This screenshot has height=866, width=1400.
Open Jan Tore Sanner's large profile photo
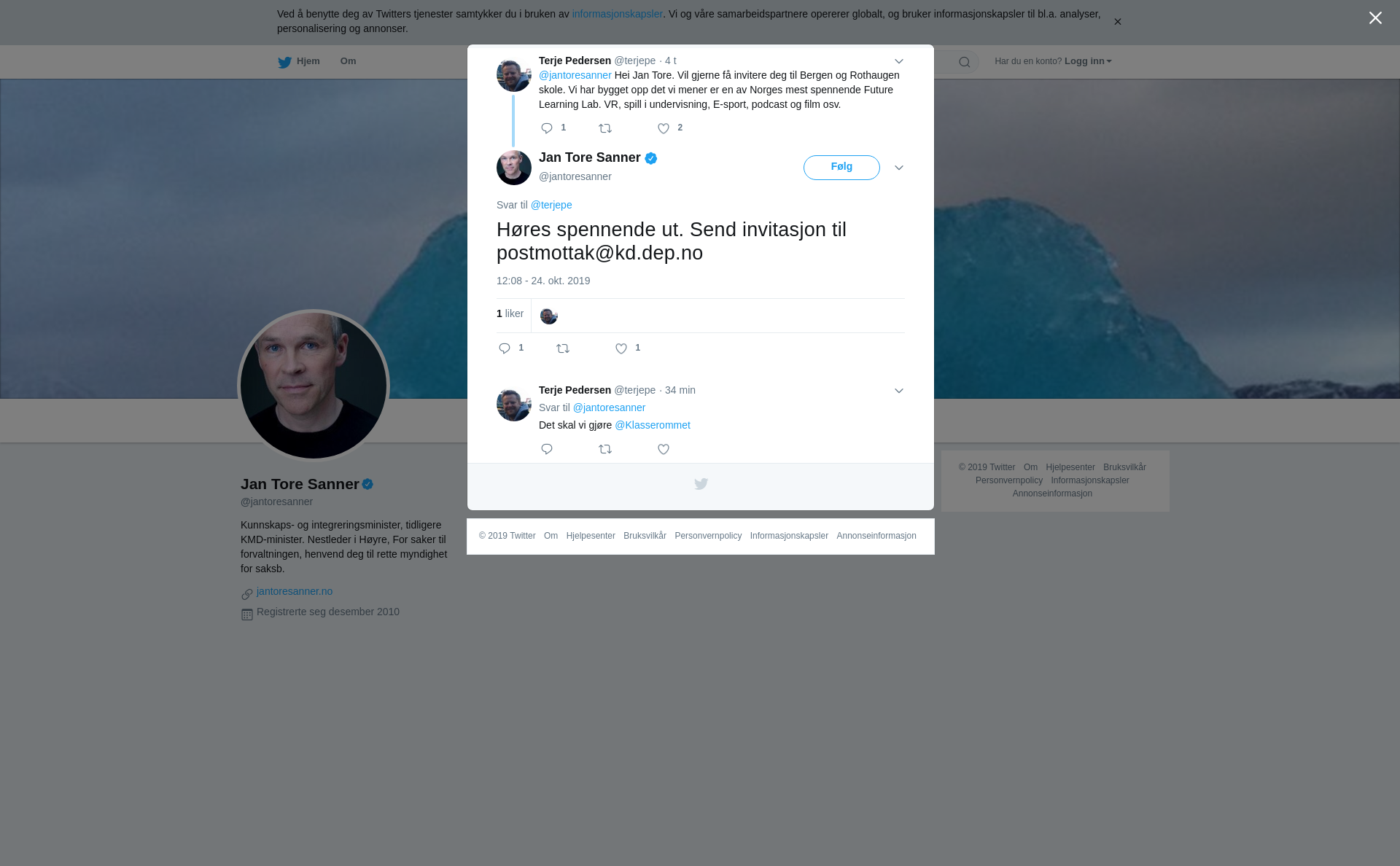coord(314,386)
